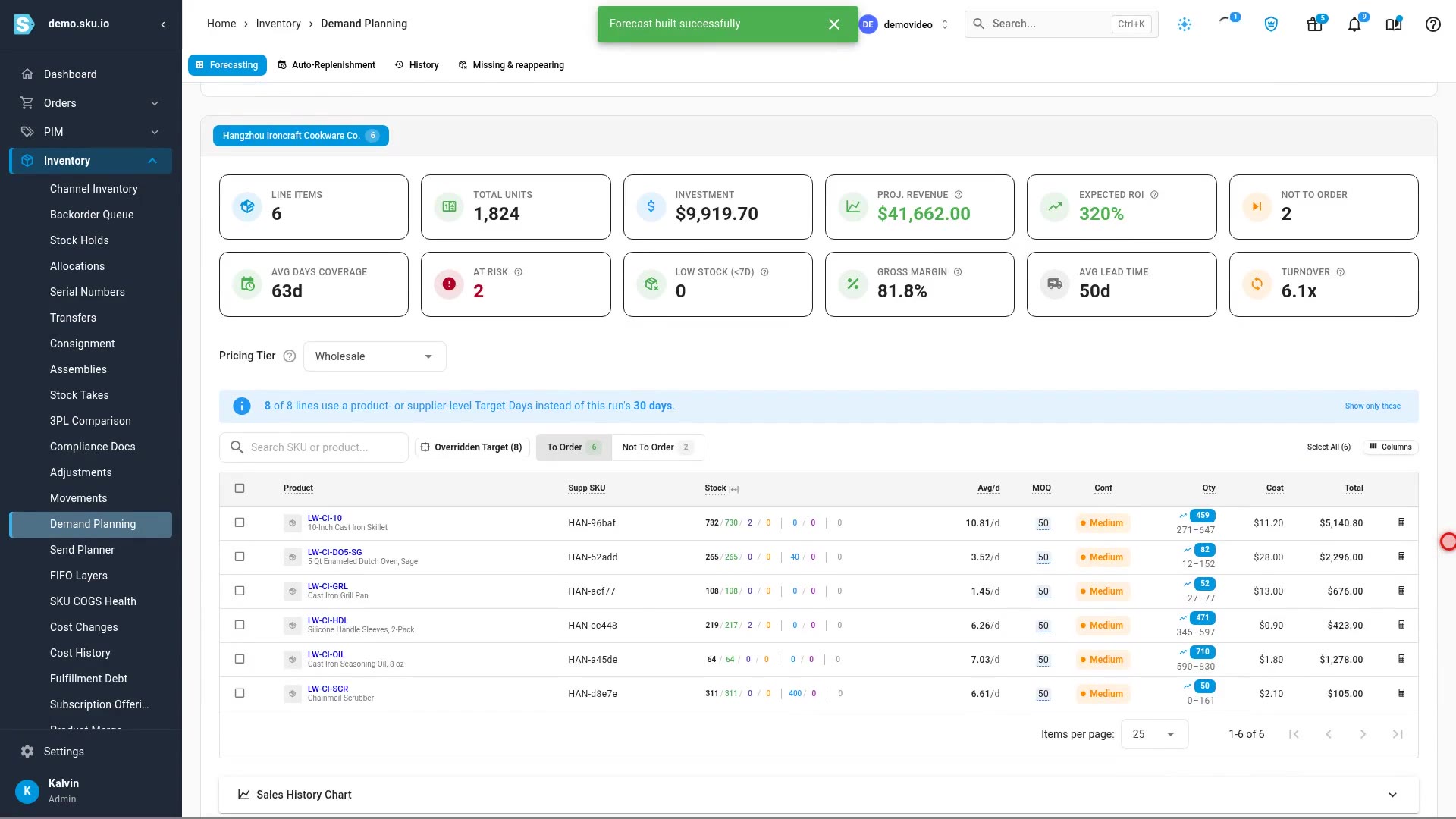This screenshot has width=1456, height=819.
Task: Go to next page arrow
Action: tap(1363, 734)
